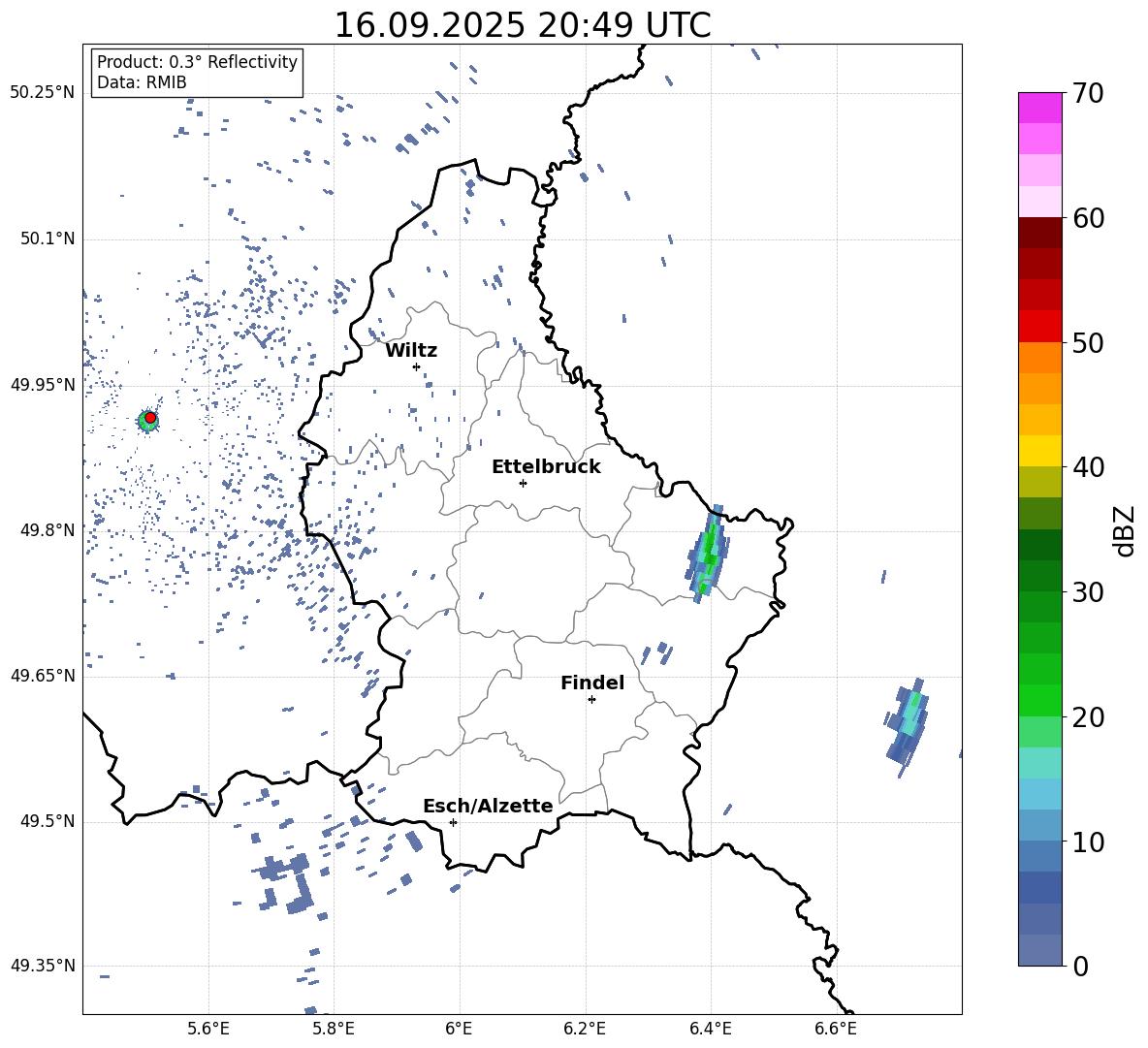Click the slate blue colorbar segment at 0
The image size is (1148, 1048).
point(1039,950)
